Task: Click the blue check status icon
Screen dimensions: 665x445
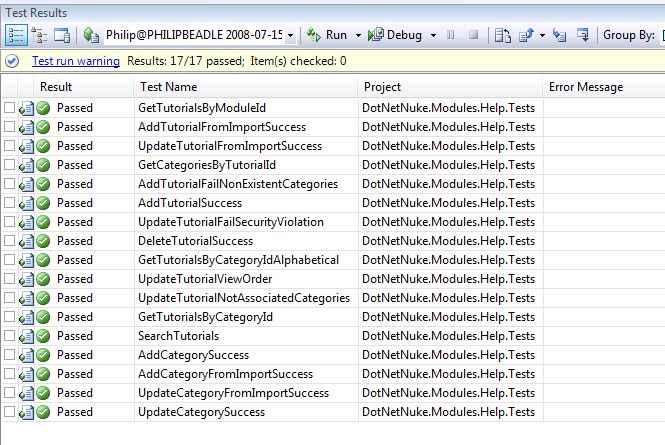Action: coord(12,61)
